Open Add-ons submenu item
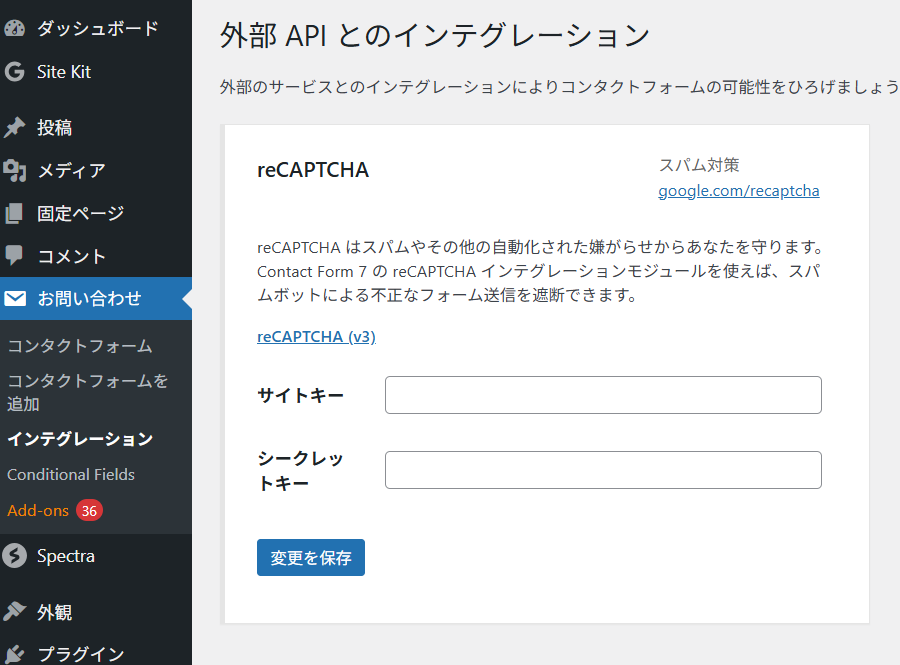900x665 pixels. 38,510
